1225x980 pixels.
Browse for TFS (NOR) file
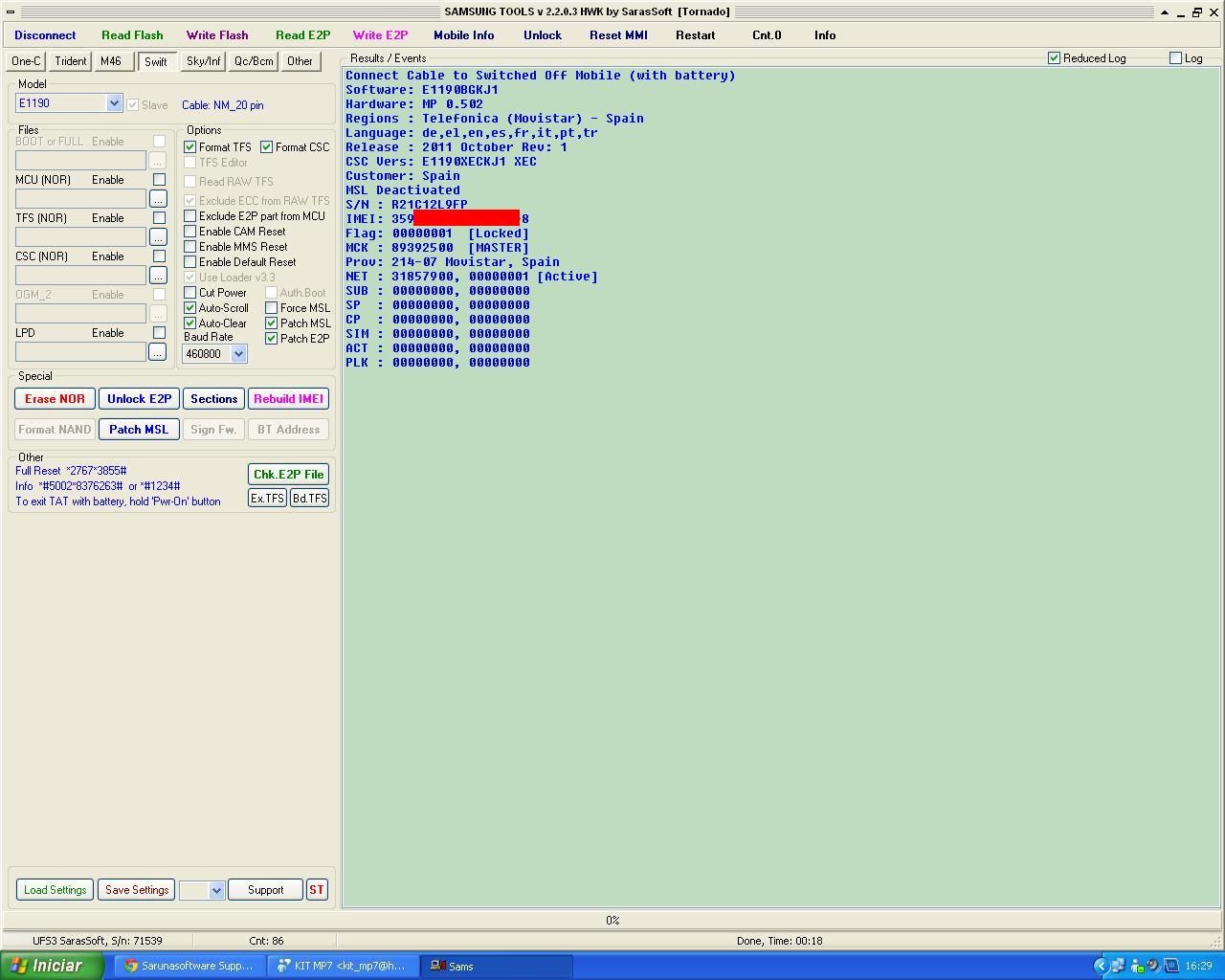158,237
